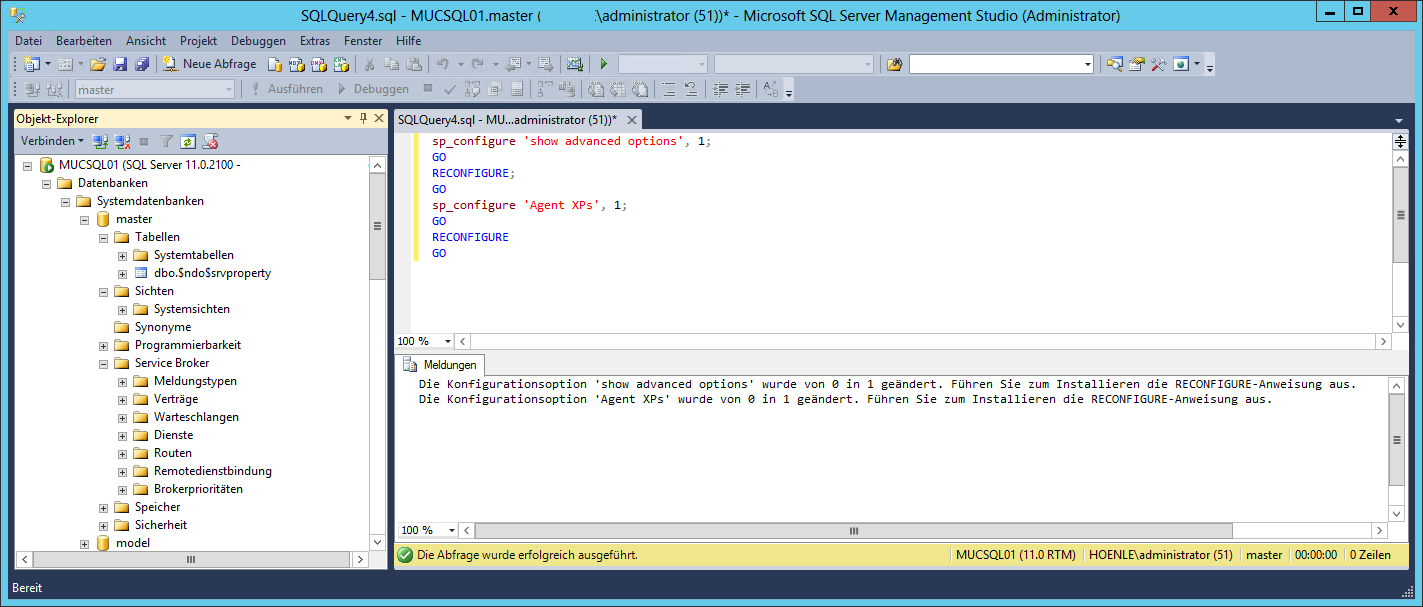This screenshot has width=1423, height=607.
Task: Open the Verbinden dropdown
Action: (x=52, y=142)
